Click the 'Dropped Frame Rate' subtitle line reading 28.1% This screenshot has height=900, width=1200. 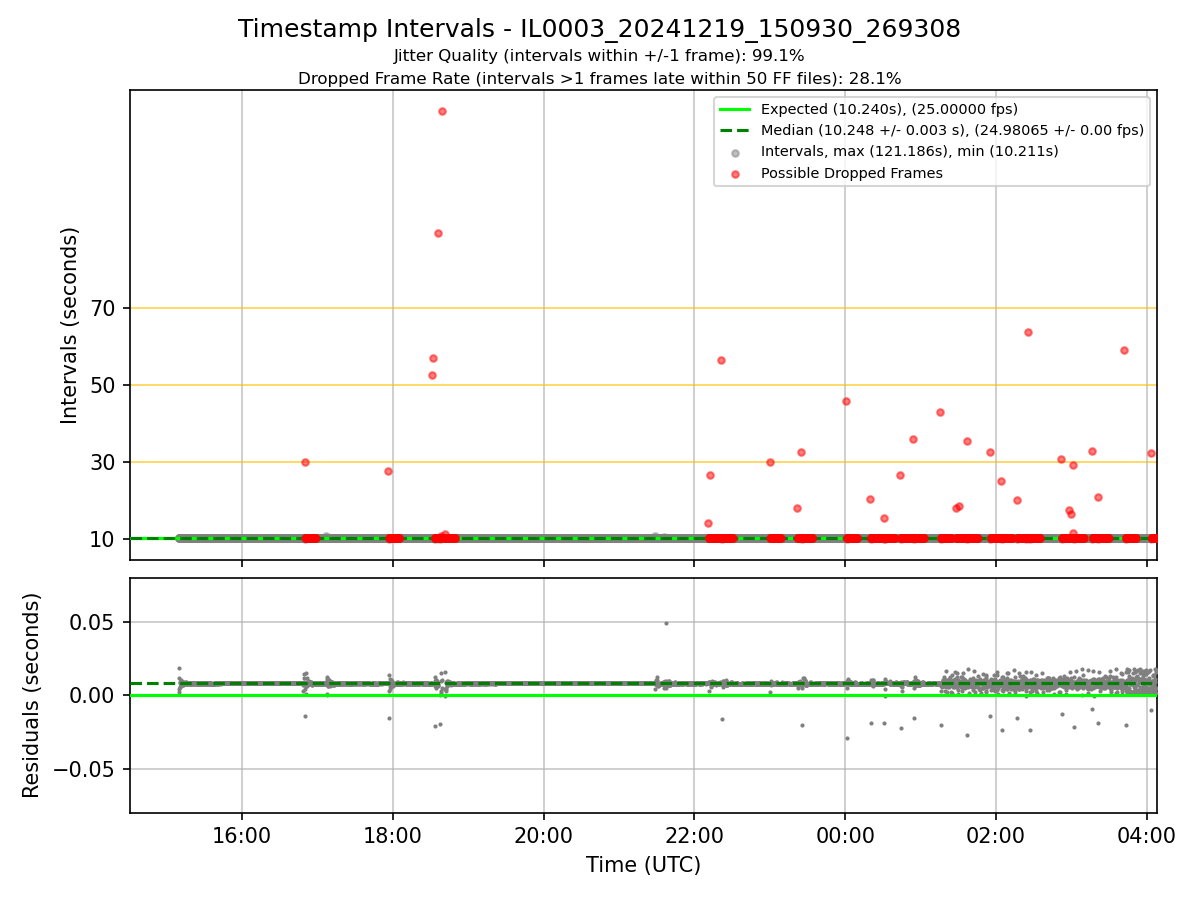pos(599,78)
